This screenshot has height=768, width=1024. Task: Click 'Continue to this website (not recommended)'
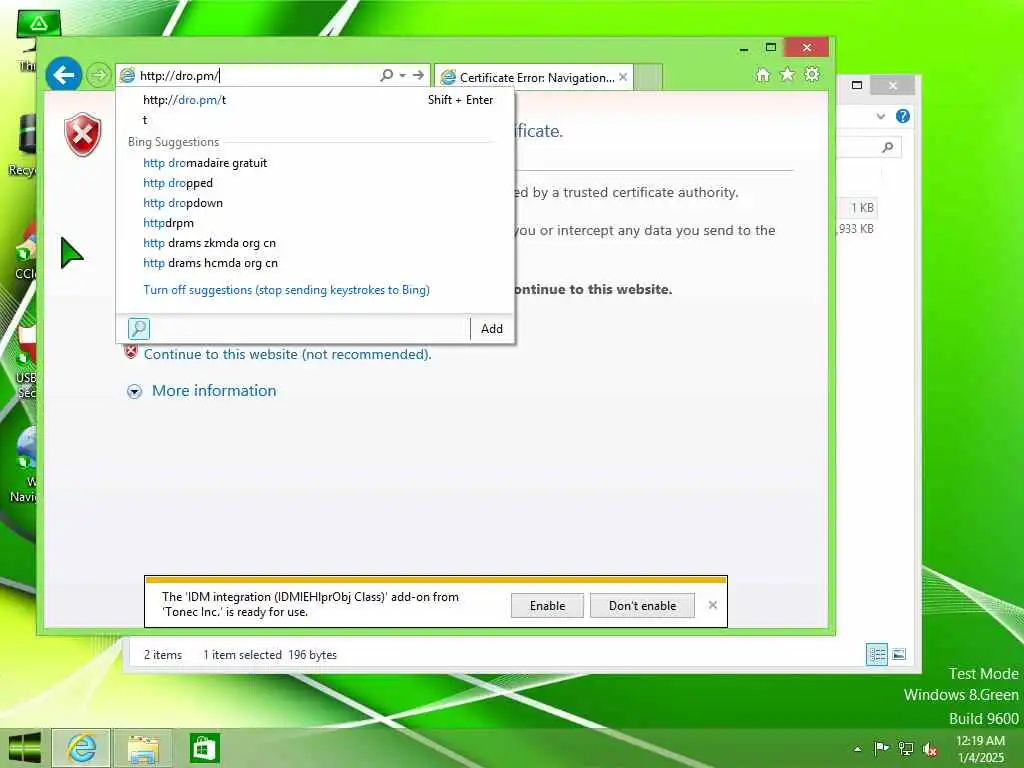[x=287, y=354]
